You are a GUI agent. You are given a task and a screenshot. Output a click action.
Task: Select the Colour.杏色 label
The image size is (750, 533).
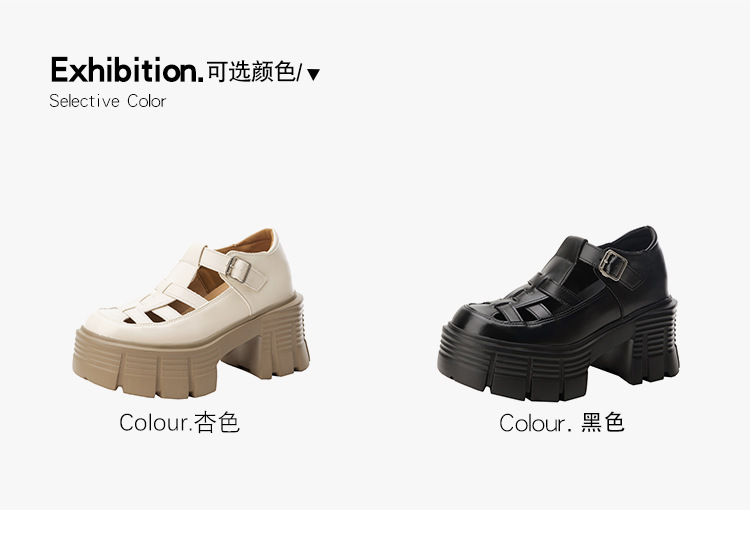point(179,422)
